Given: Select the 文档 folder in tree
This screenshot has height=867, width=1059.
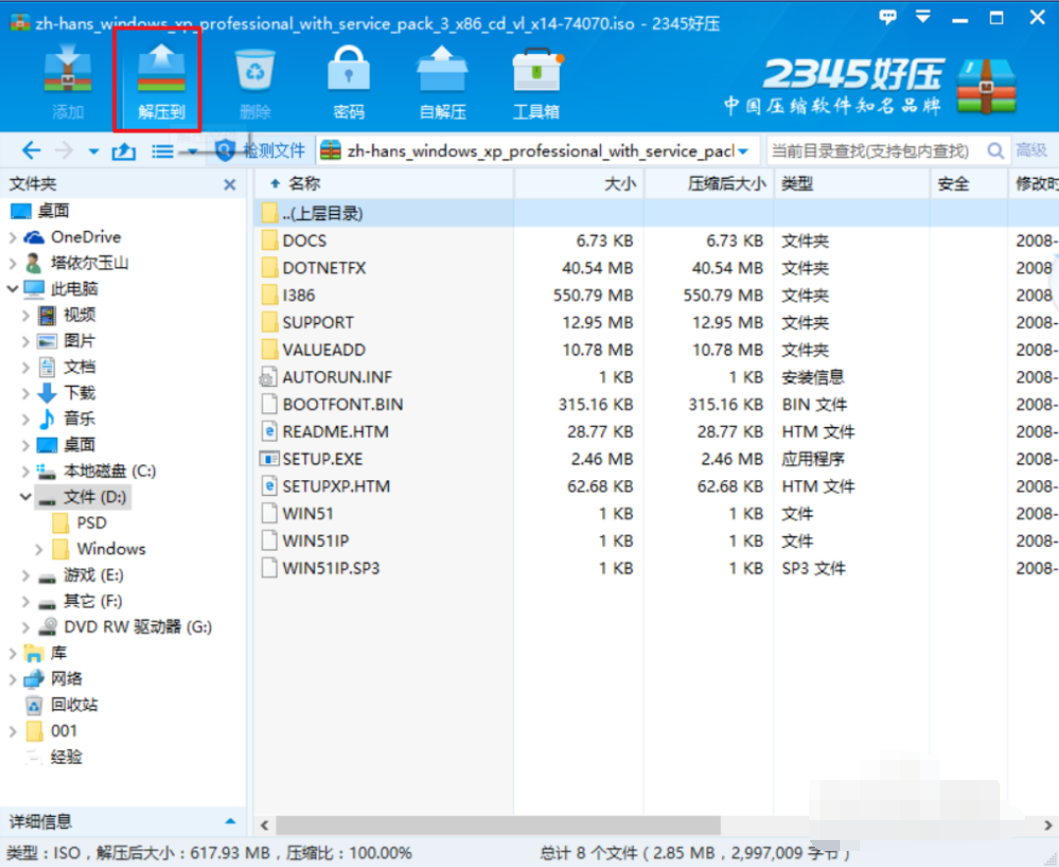Looking at the screenshot, I should [x=79, y=367].
